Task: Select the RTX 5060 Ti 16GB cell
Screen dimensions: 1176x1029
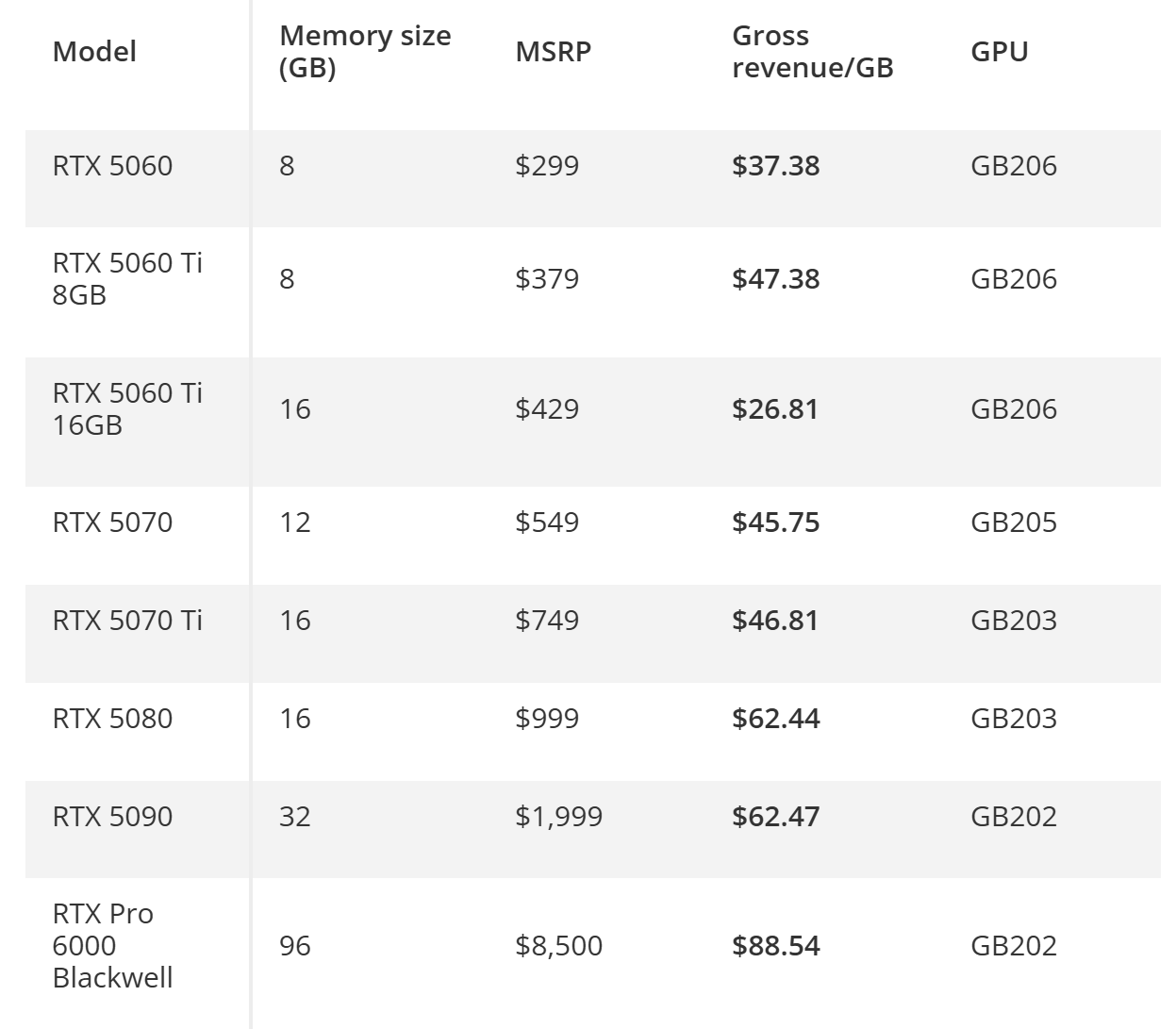Action: [x=127, y=408]
